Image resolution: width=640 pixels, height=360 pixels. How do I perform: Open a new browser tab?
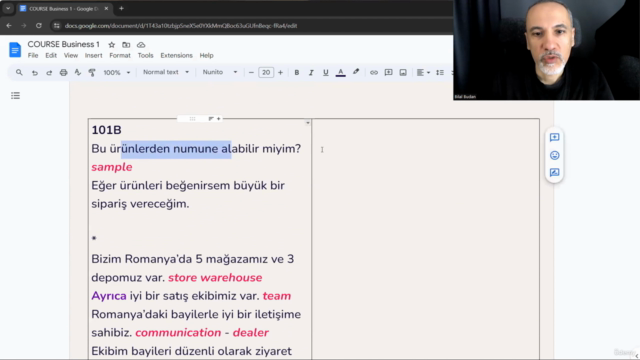[x=121, y=9]
